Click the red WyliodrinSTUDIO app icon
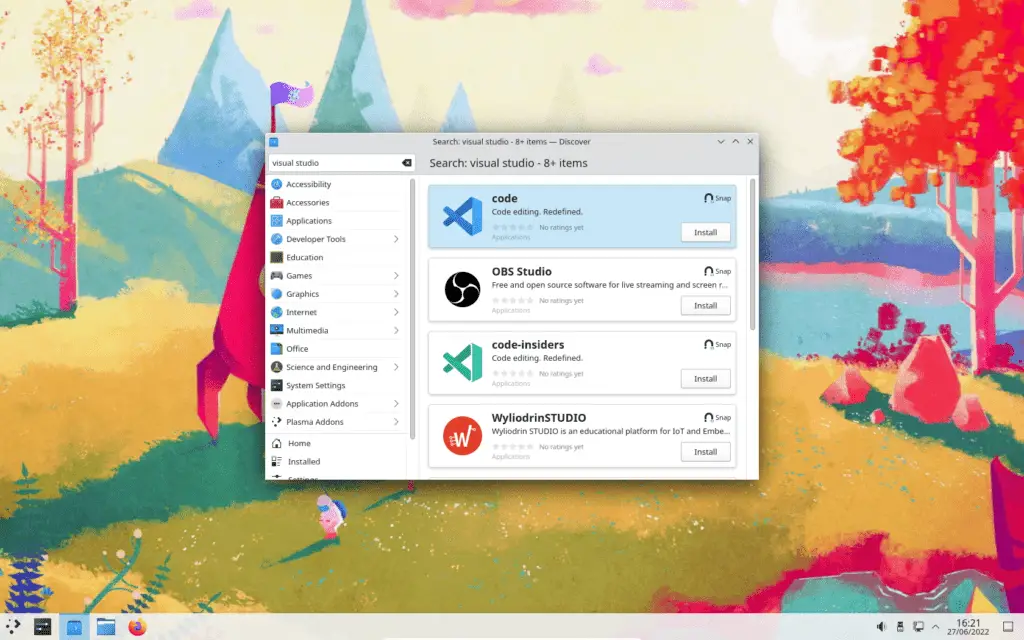Viewport: 1024px width, 640px height. click(462, 435)
